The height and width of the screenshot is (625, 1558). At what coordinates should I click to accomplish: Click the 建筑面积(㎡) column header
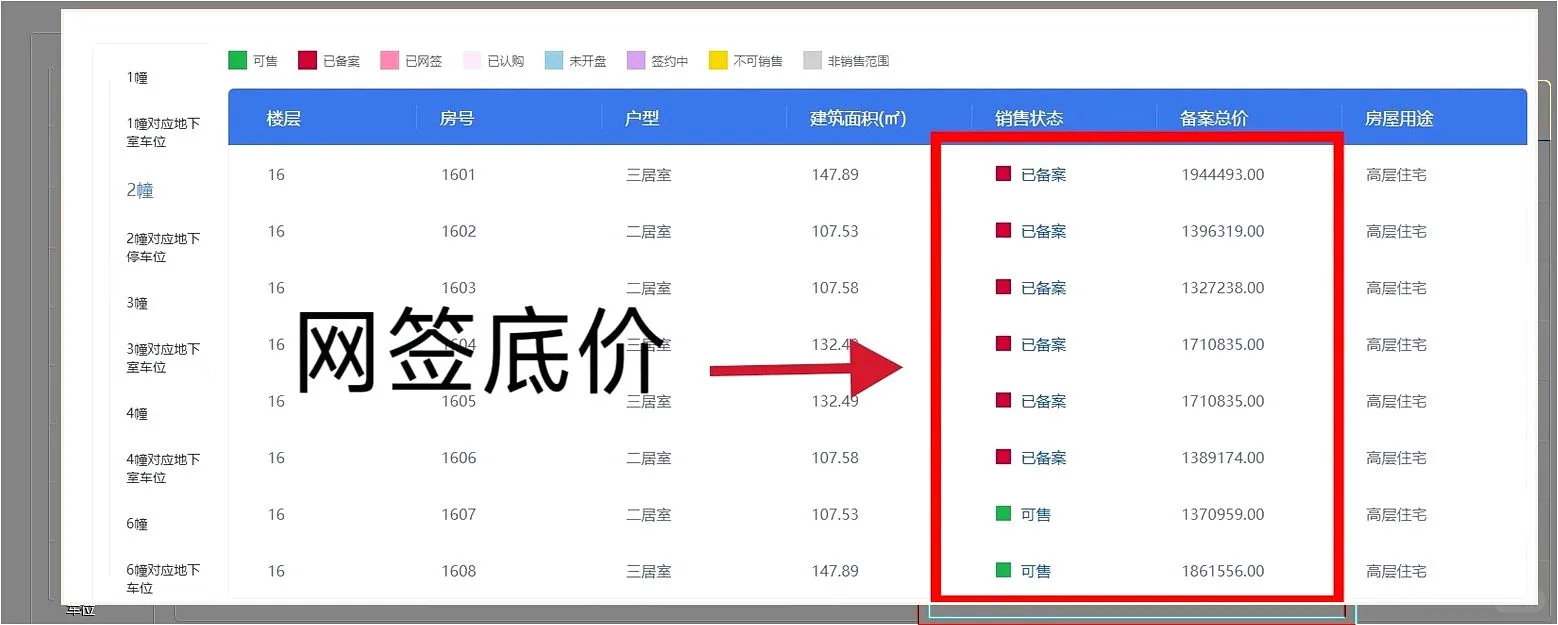point(858,118)
